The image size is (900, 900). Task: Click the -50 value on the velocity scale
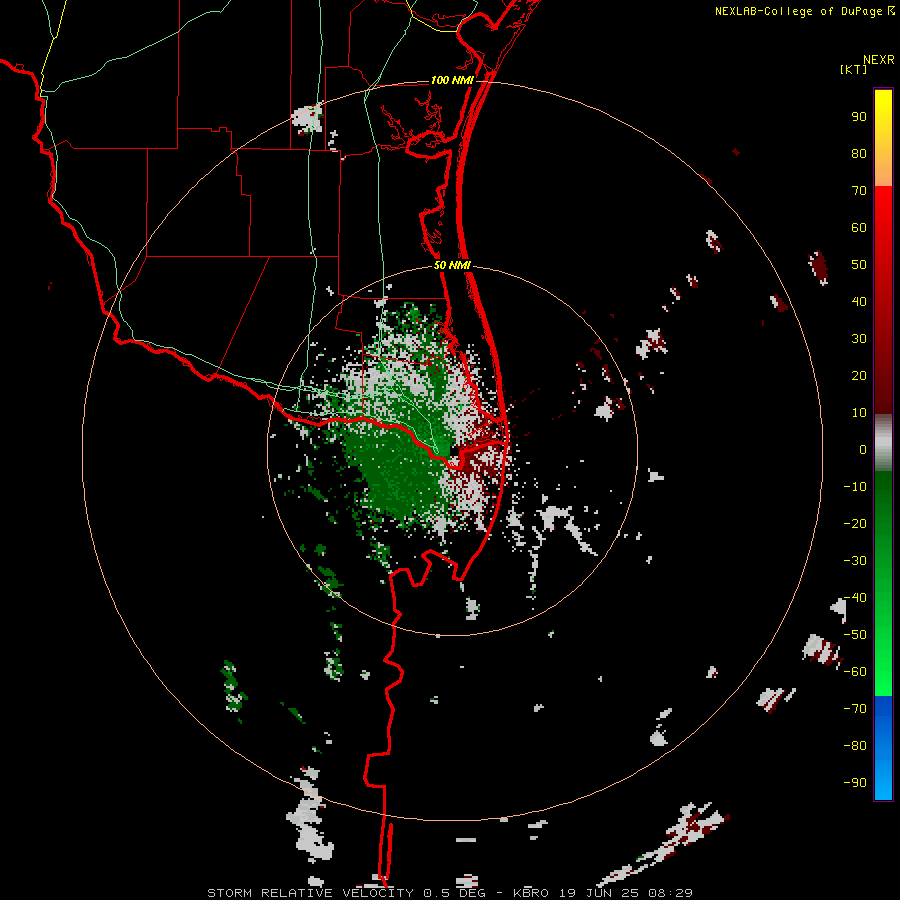tap(855, 635)
